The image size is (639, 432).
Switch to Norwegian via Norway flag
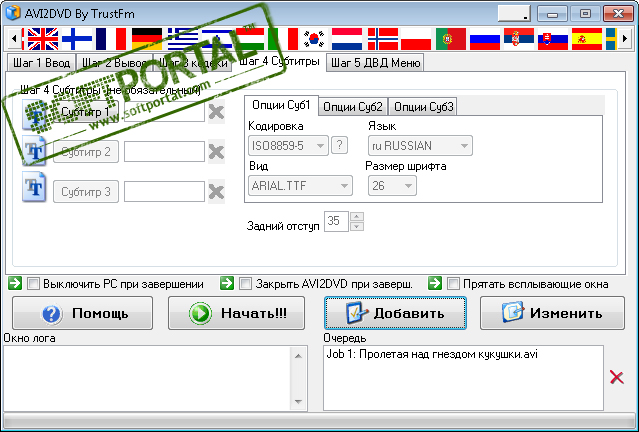click(x=383, y=39)
